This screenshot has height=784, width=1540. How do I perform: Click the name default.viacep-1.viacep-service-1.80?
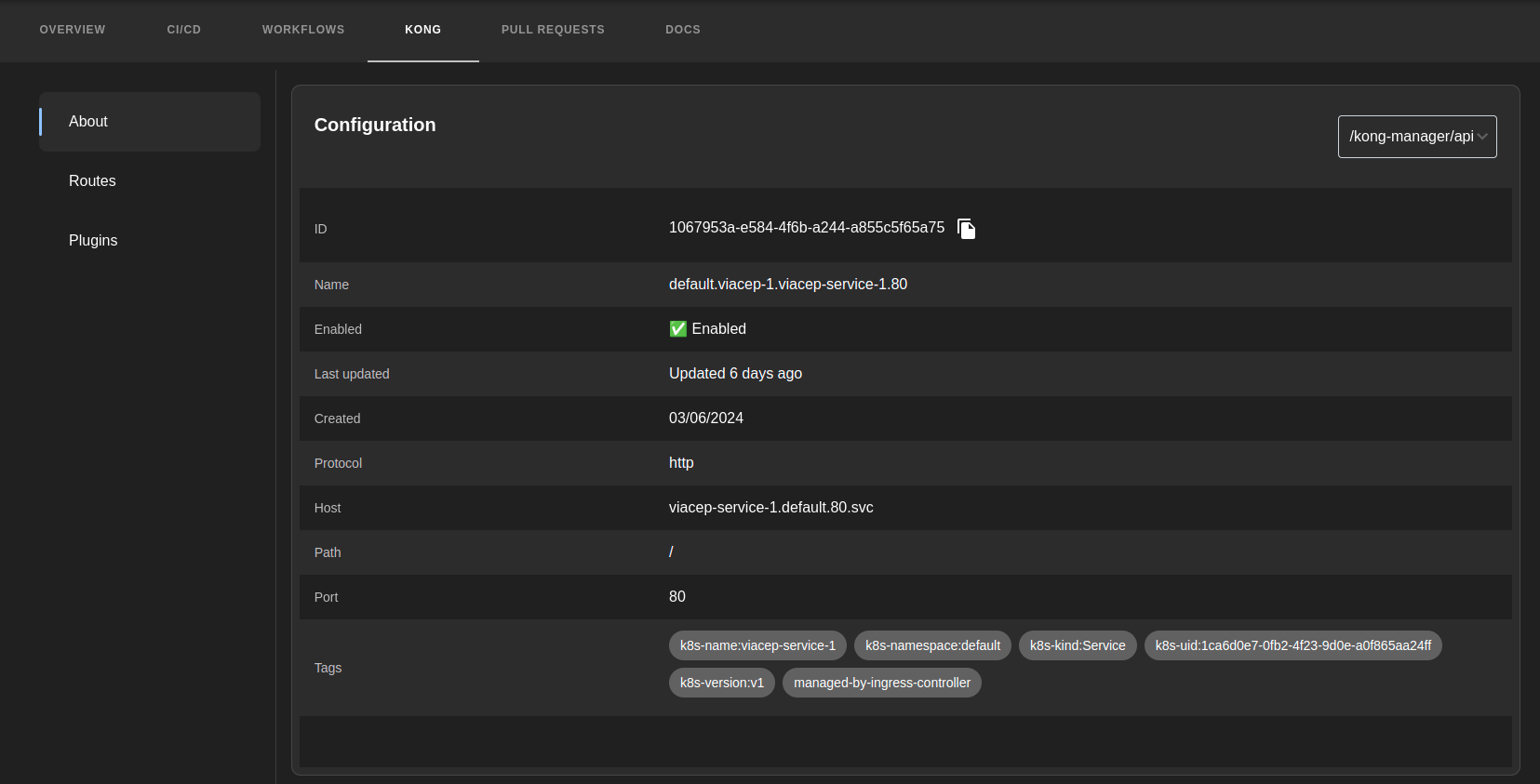(788, 285)
